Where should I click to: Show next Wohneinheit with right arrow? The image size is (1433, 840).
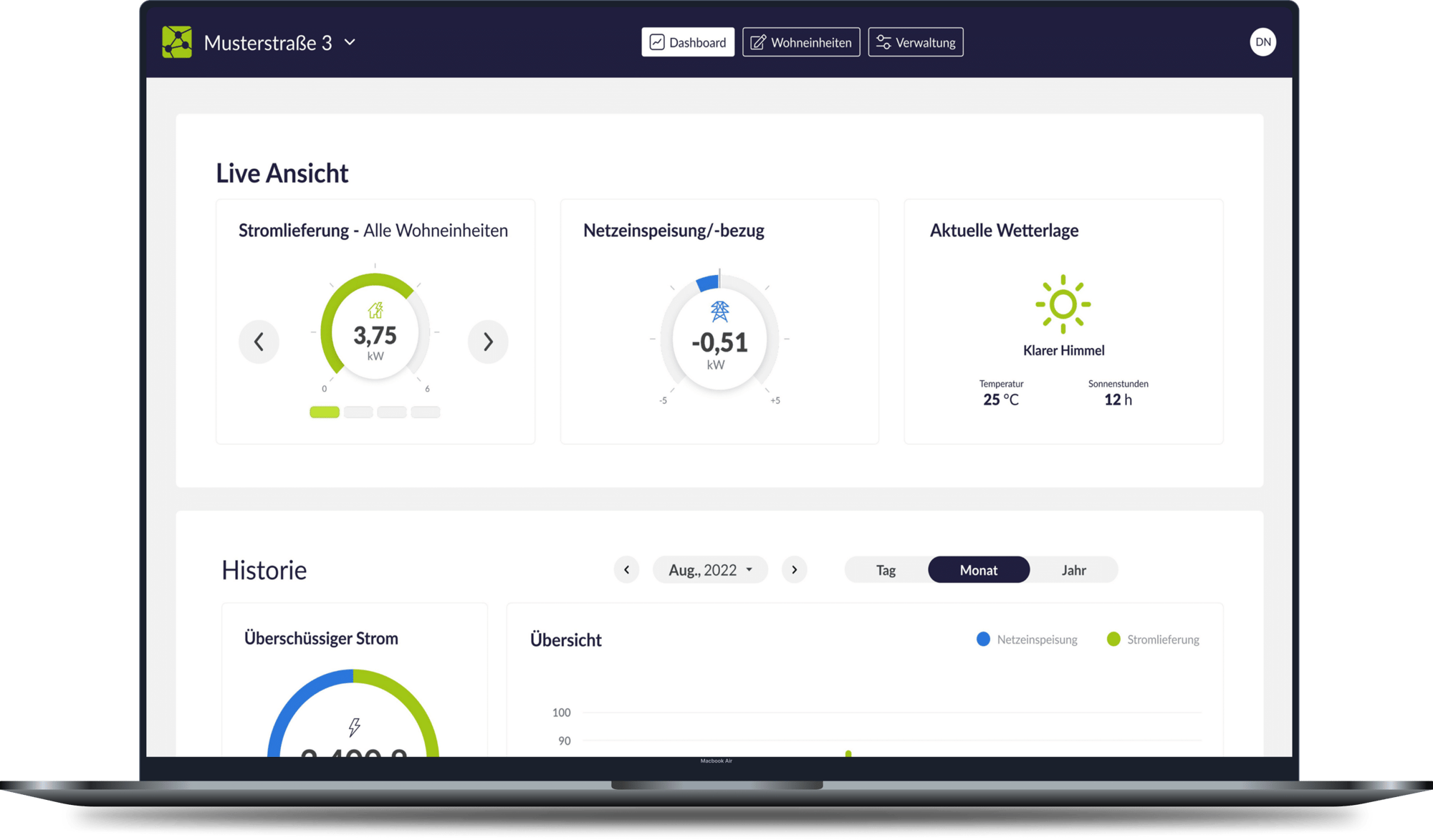tap(488, 342)
